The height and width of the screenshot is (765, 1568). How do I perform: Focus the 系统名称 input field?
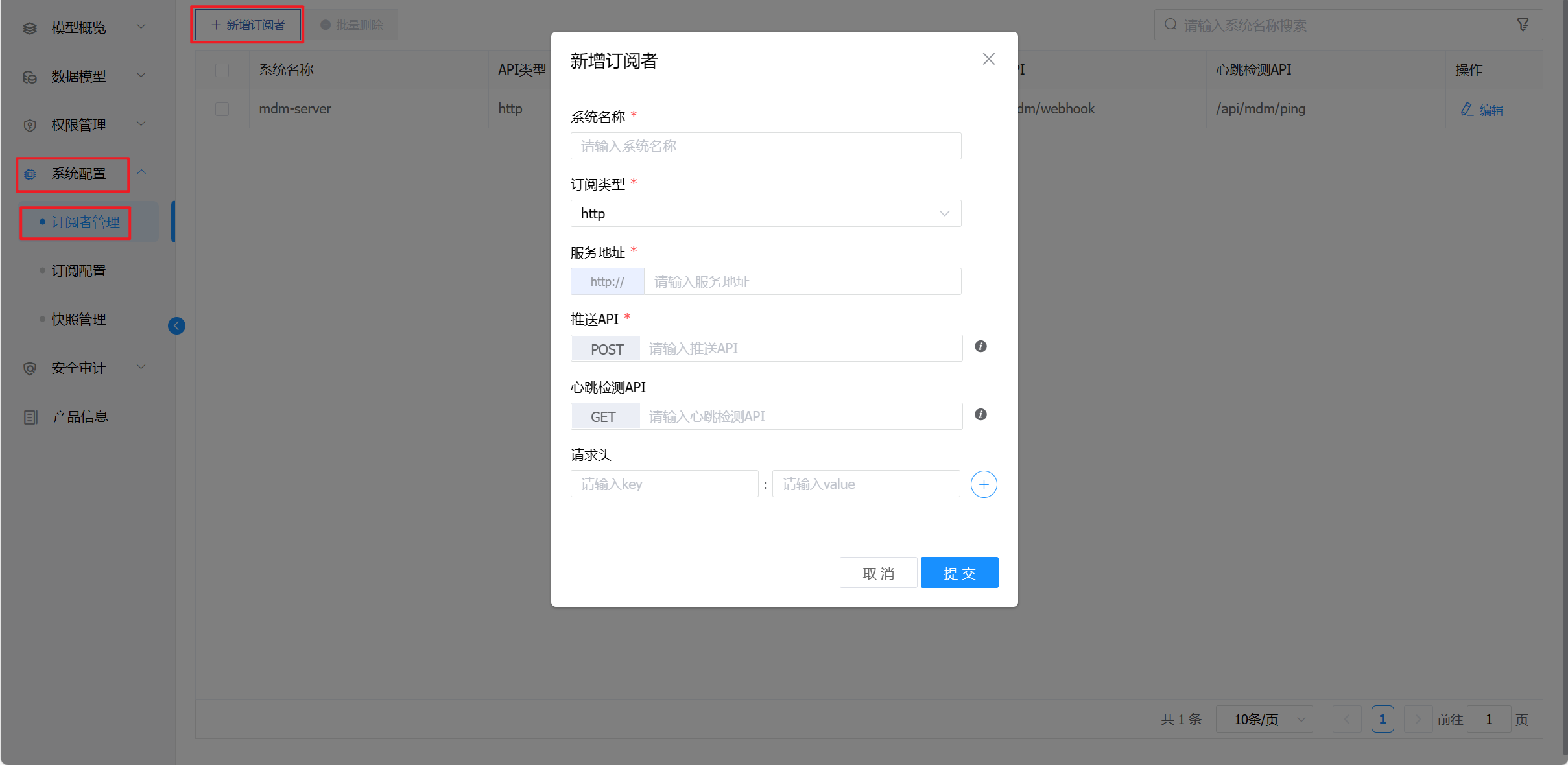tap(766, 146)
